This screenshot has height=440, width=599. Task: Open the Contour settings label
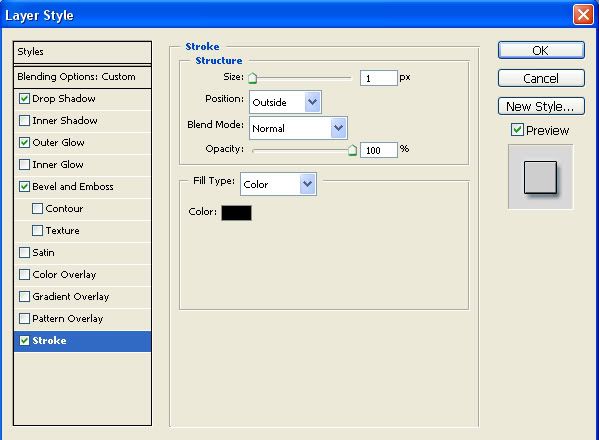64,209
